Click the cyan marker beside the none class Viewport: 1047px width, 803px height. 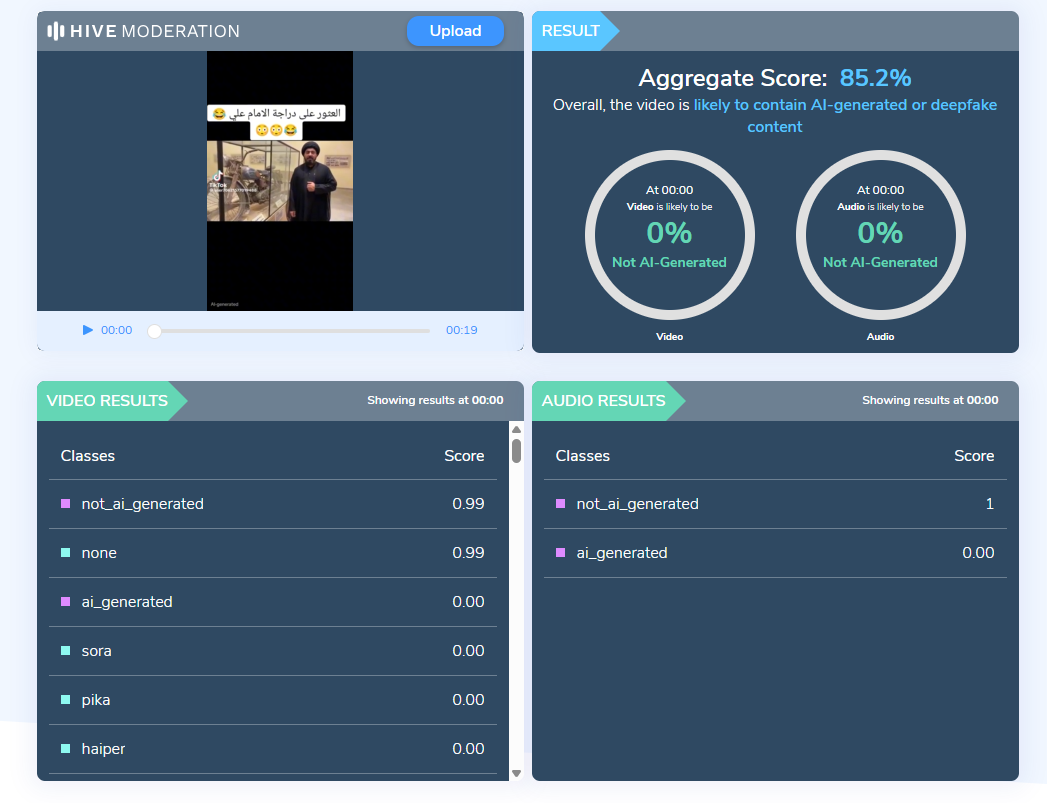[66, 553]
